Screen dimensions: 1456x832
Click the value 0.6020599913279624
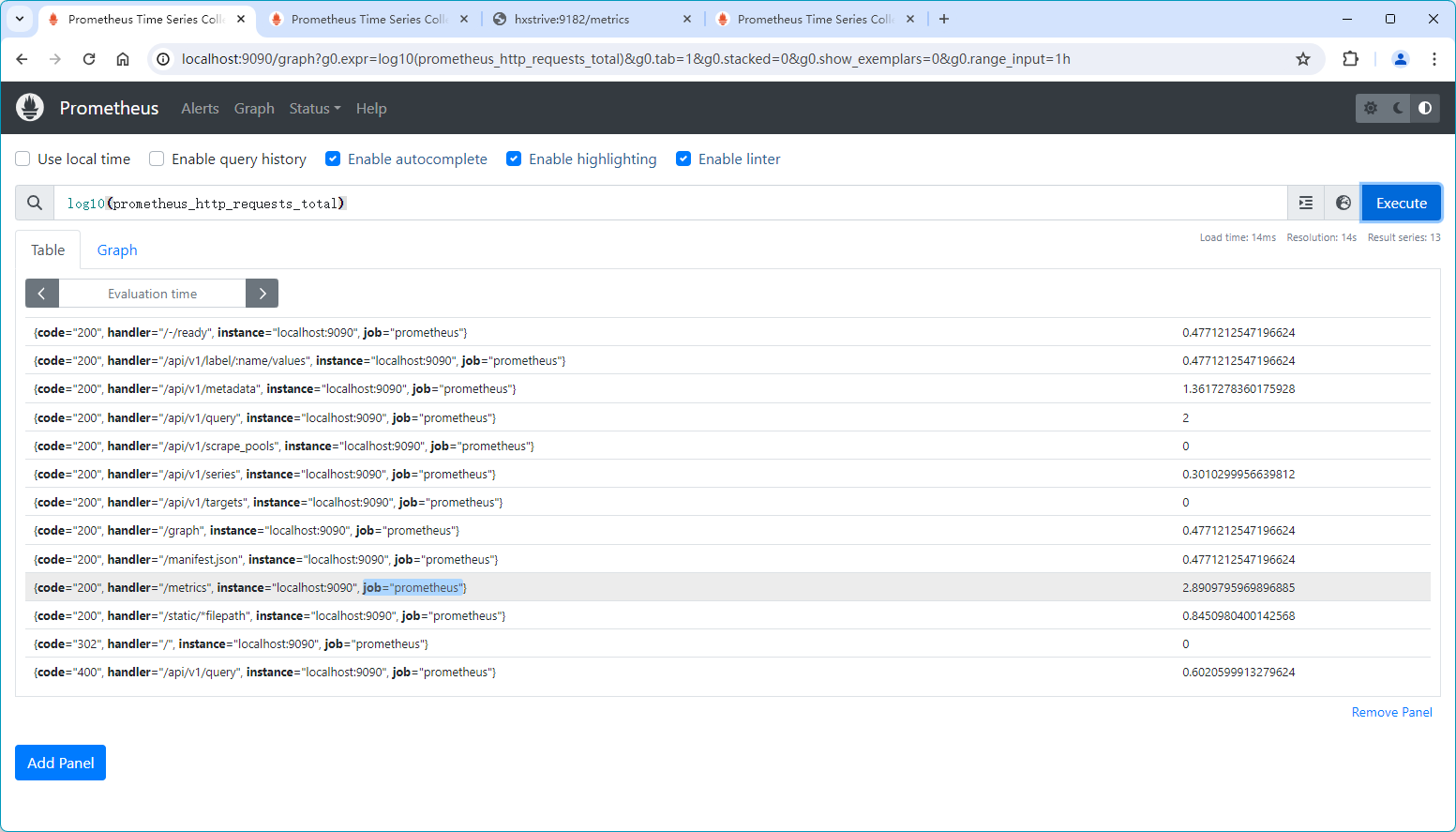(x=1238, y=672)
